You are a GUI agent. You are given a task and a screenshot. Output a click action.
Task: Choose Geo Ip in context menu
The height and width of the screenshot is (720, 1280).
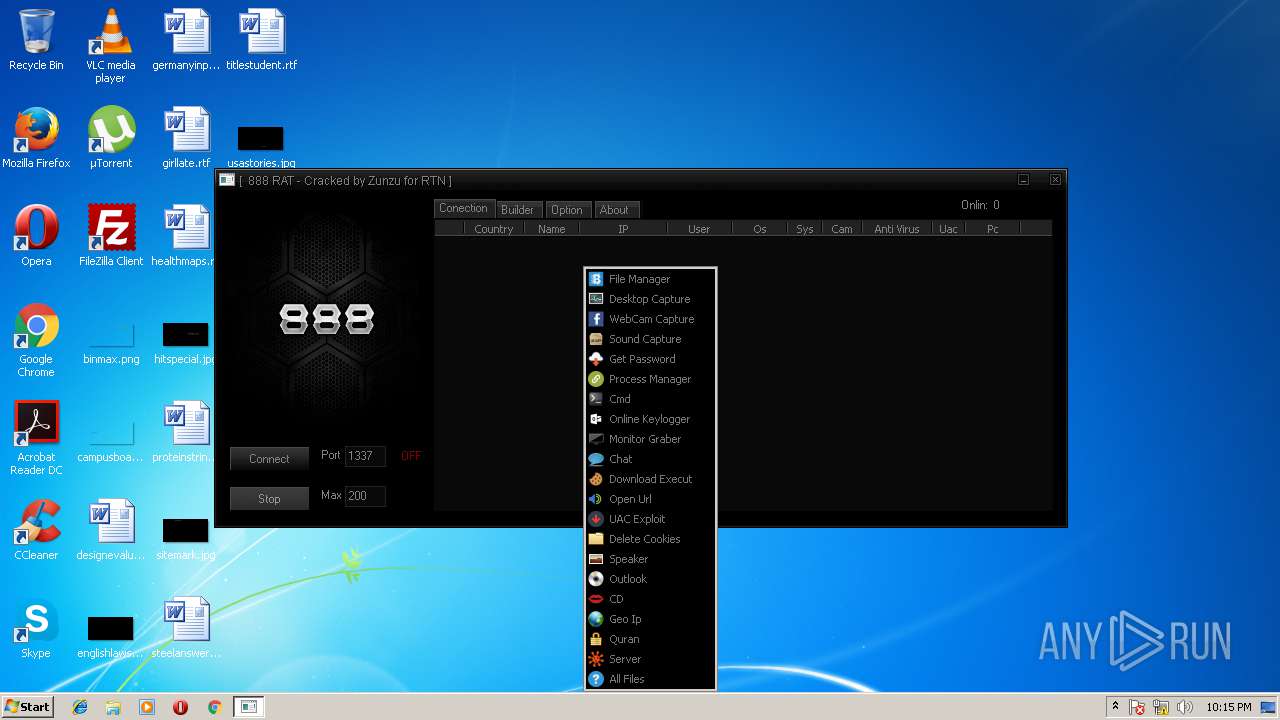650,619
